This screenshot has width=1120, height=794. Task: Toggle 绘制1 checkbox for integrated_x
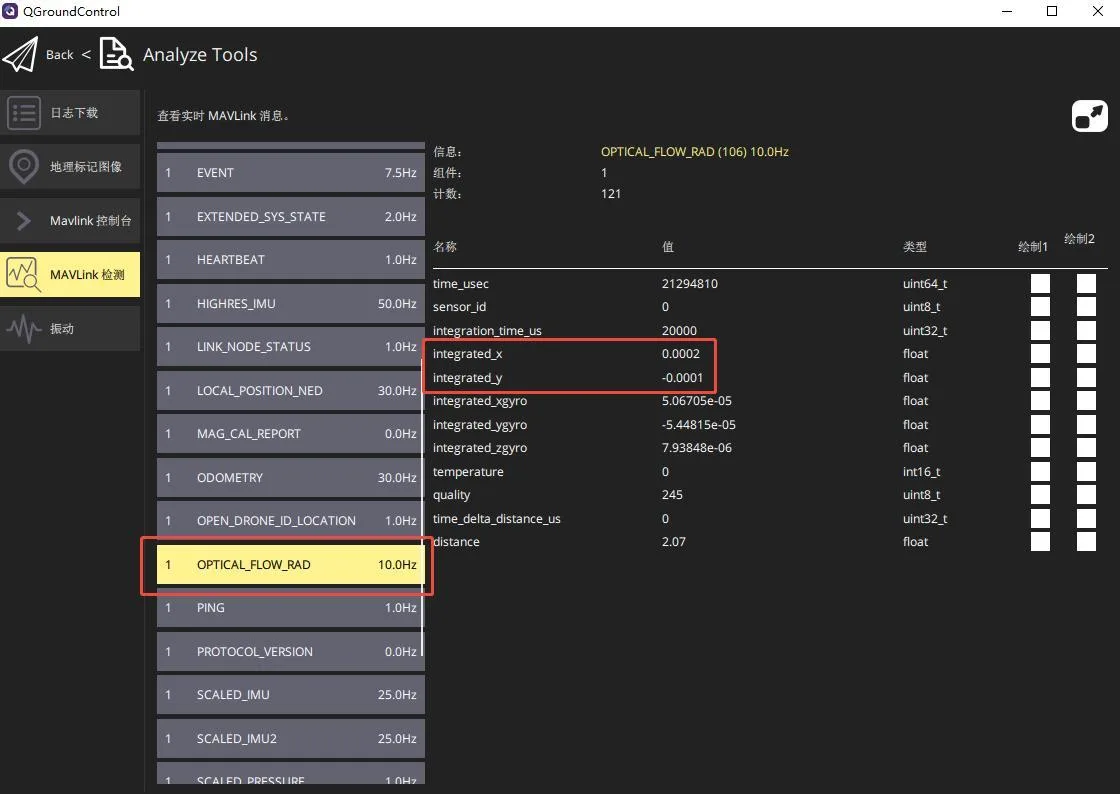pos(1040,353)
